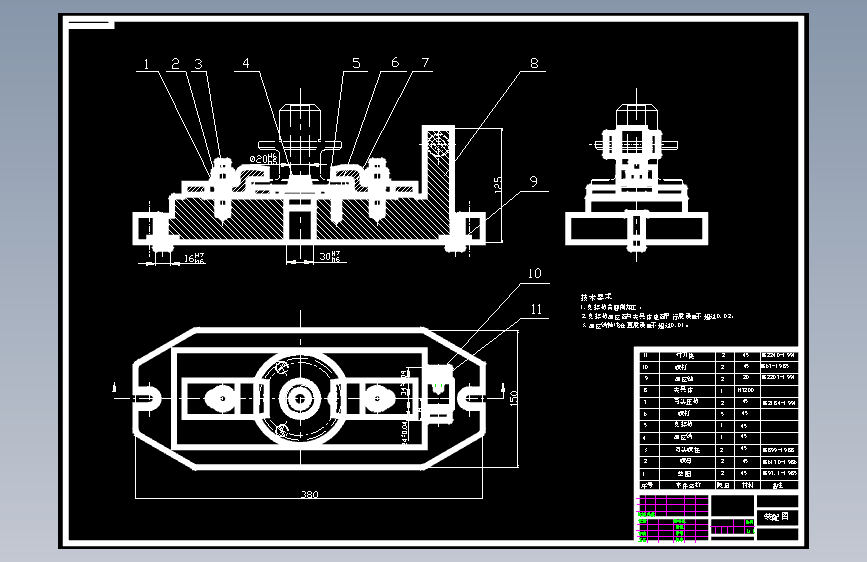Click balloon number 7 above the section view

[425, 63]
